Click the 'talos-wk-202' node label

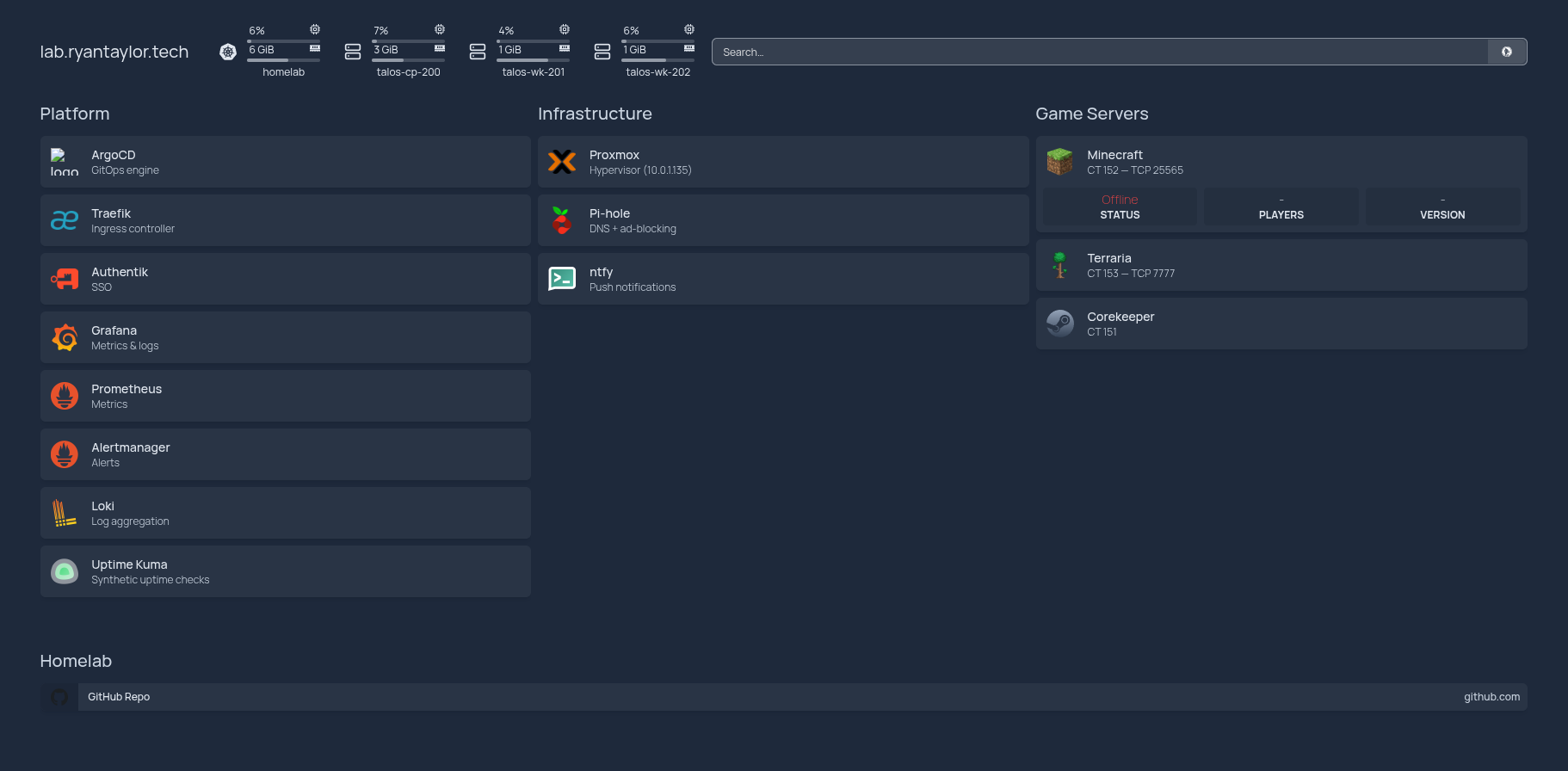(x=658, y=72)
